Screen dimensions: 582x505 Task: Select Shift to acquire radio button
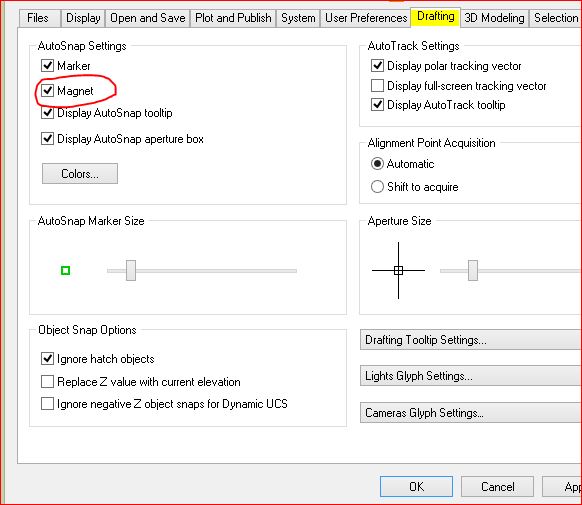click(377, 187)
